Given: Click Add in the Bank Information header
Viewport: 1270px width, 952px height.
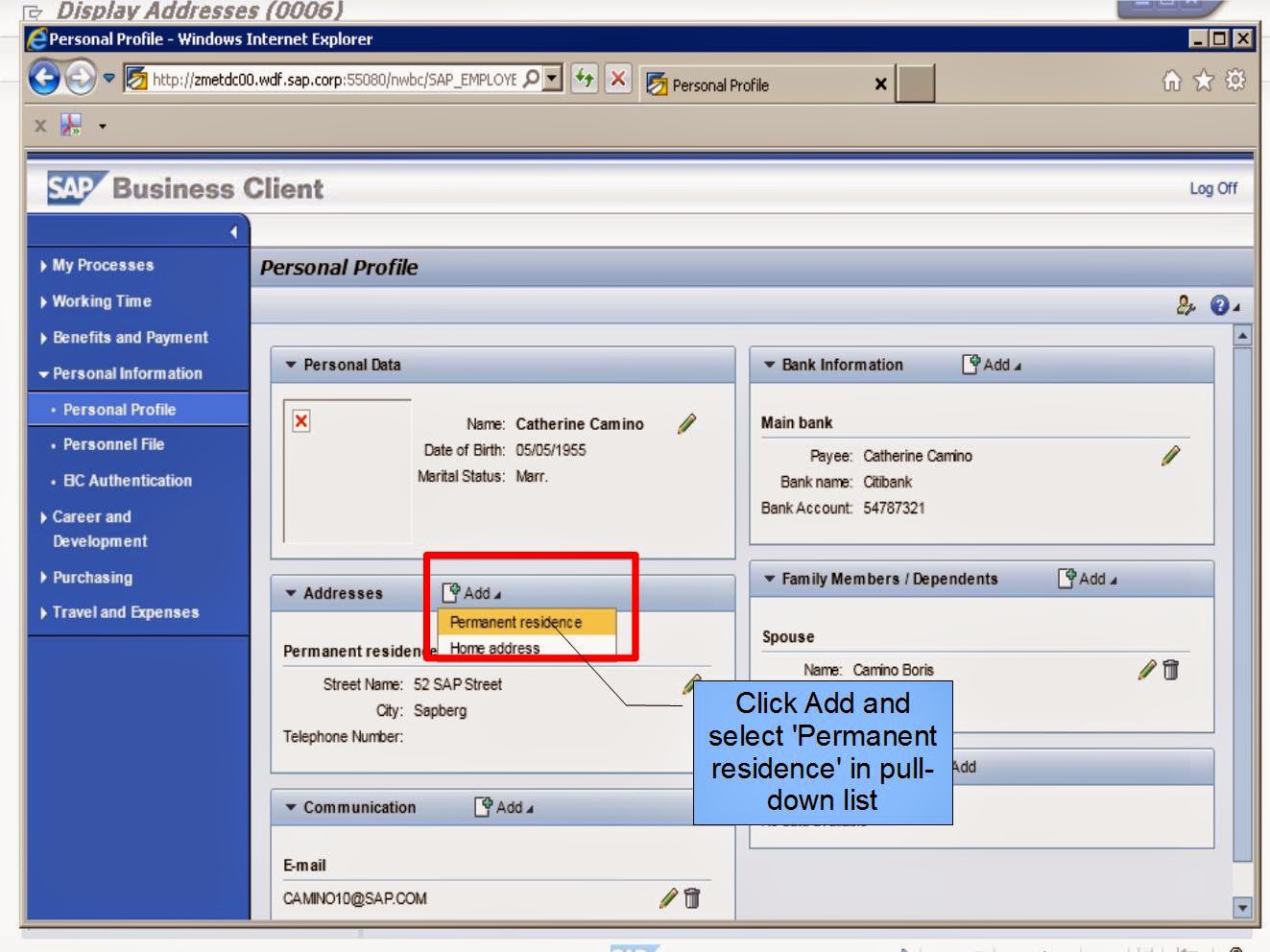Looking at the screenshot, I should 992,365.
